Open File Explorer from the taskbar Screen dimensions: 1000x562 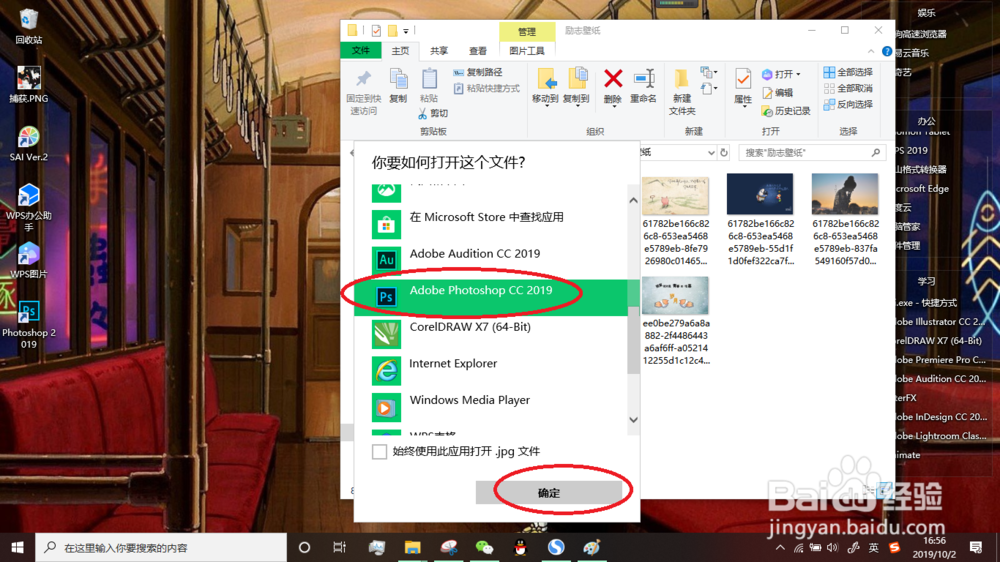pos(413,547)
